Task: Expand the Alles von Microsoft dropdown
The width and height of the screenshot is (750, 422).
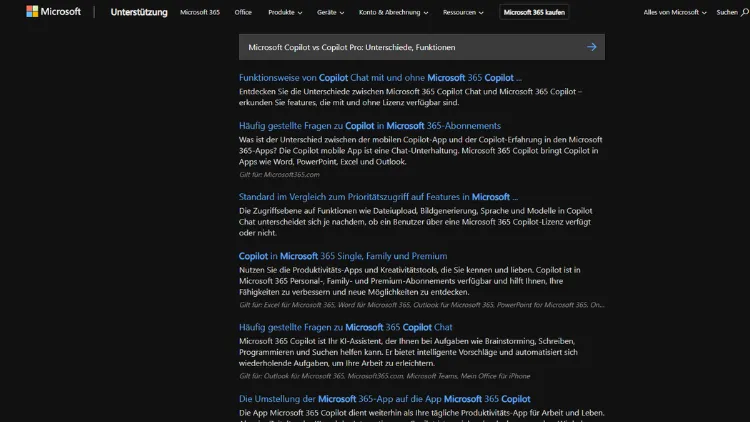Action: pos(675,12)
